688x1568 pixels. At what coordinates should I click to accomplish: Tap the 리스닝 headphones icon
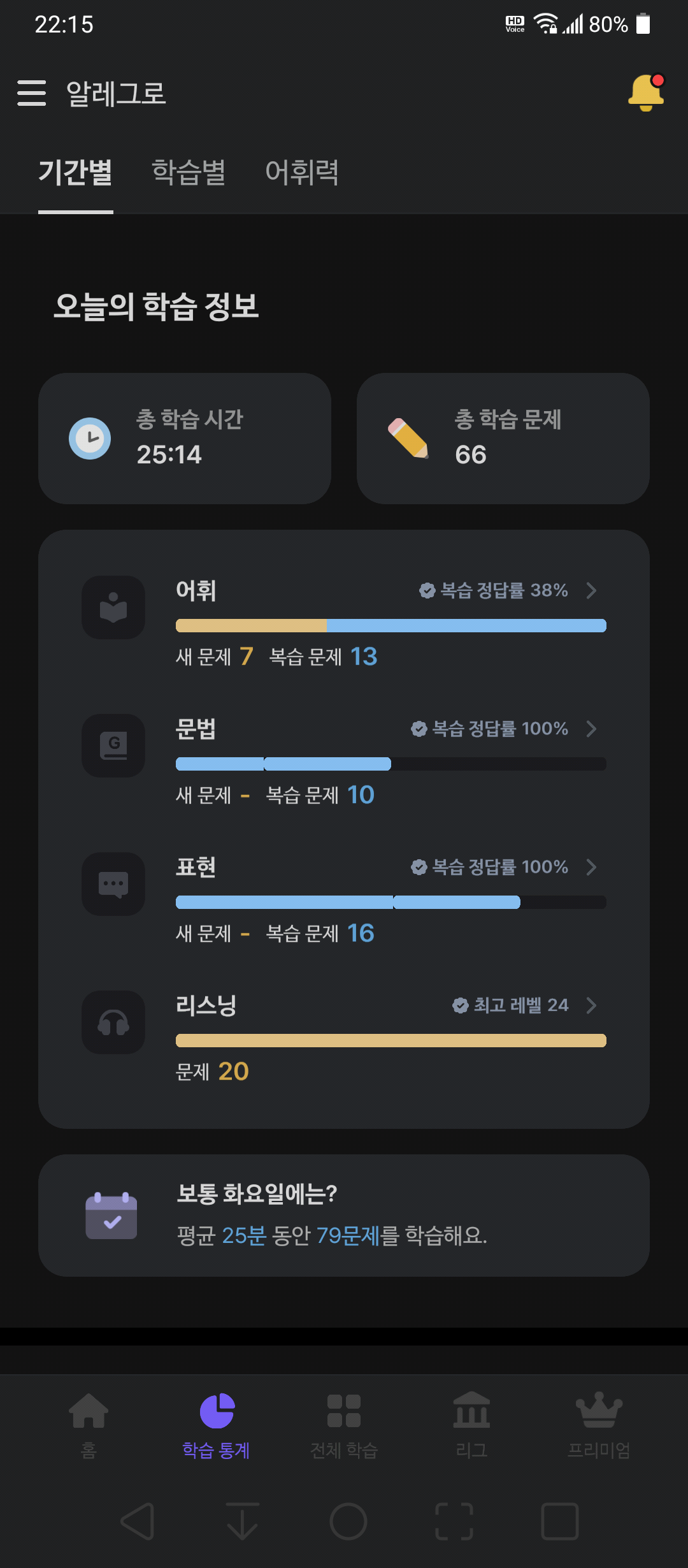(x=113, y=1022)
